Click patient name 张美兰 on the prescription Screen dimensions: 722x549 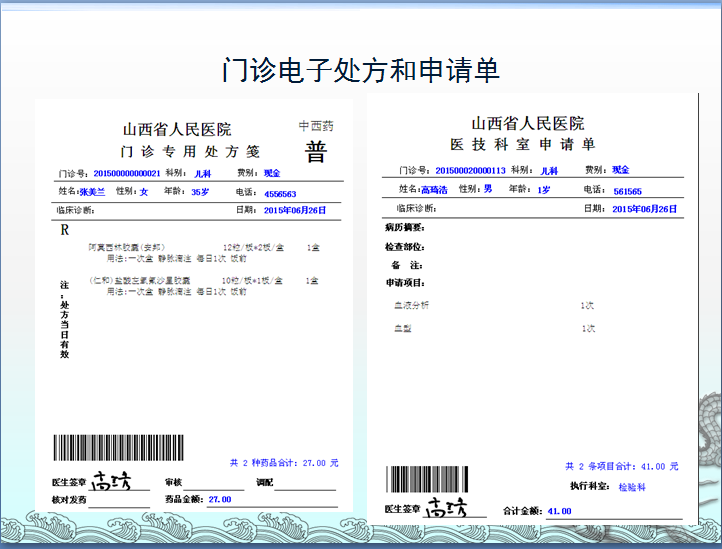point(92,191)
